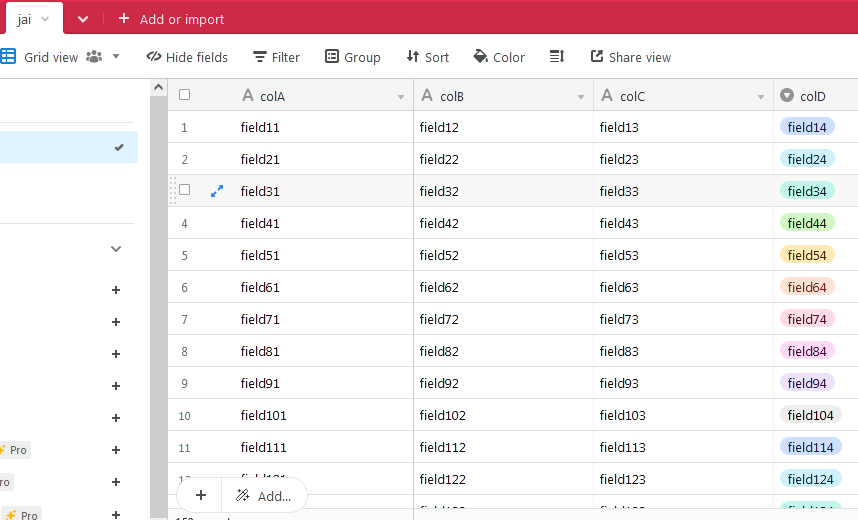Open the Filter menu
The image size is (858, 520).
click(x=276, y=57)
